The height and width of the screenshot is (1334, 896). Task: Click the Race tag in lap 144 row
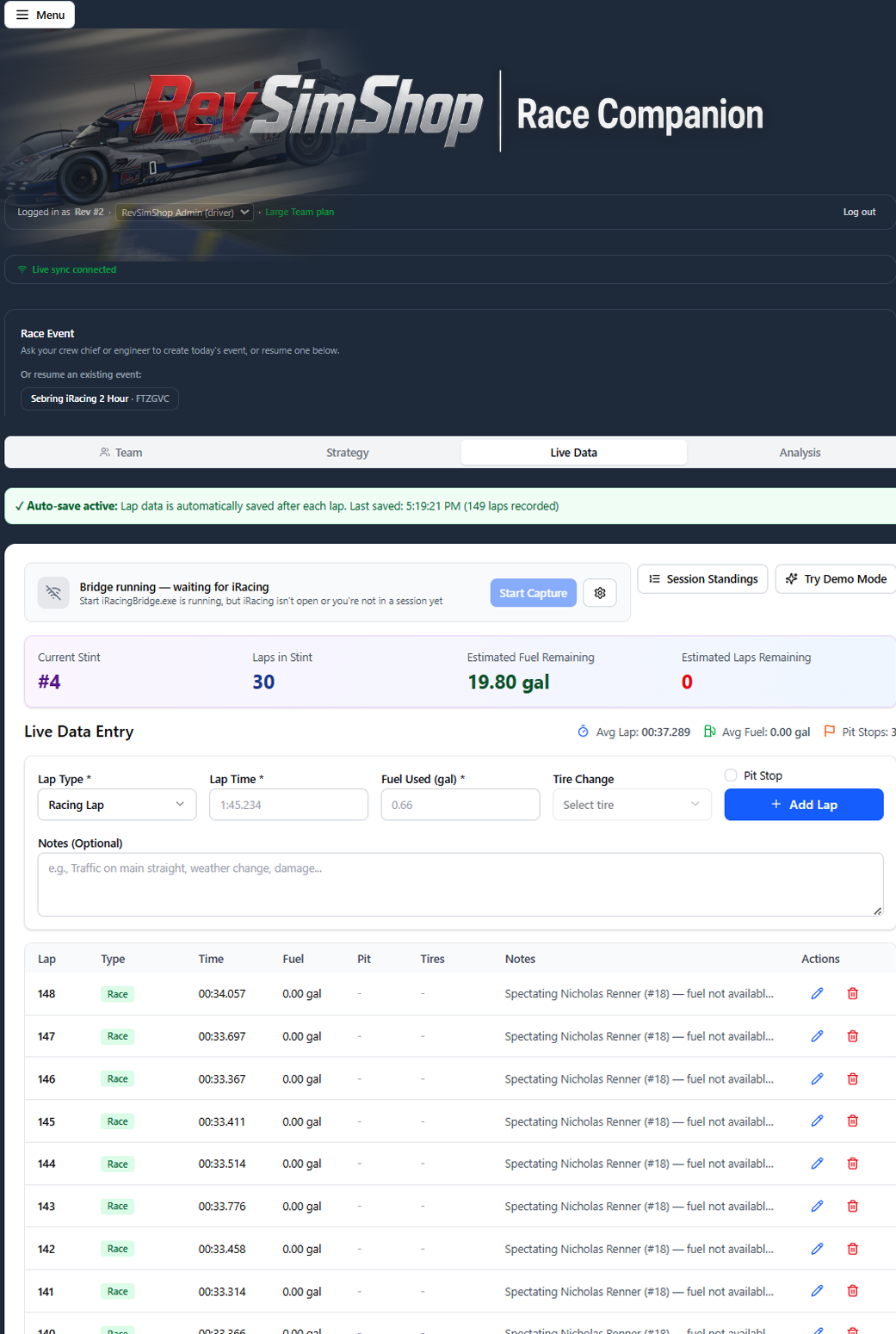tap(117, 1164)
